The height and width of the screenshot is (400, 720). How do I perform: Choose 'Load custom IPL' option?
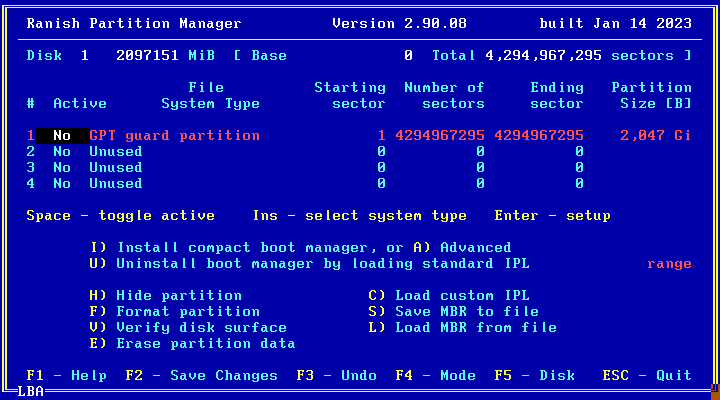pyautogui.click(x=448, y=295)
